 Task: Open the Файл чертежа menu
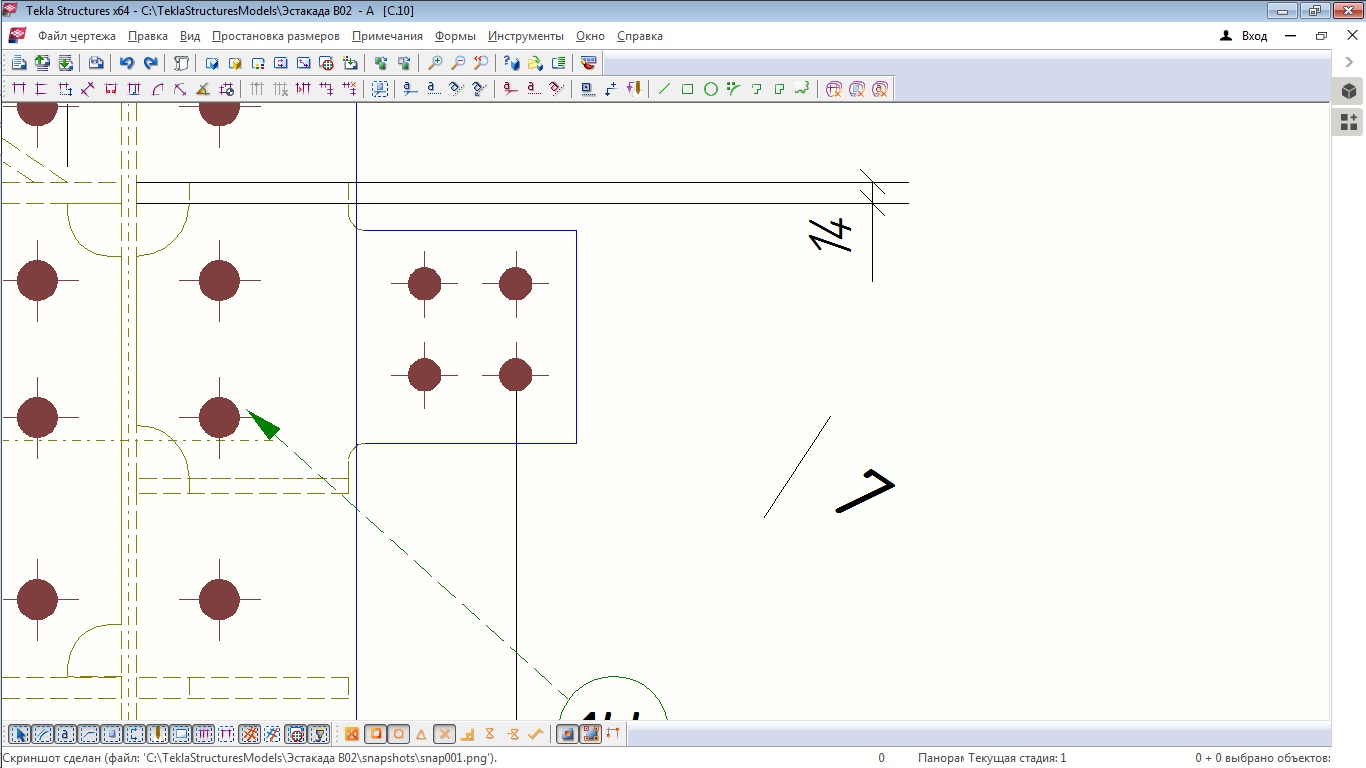pos(77,36)
